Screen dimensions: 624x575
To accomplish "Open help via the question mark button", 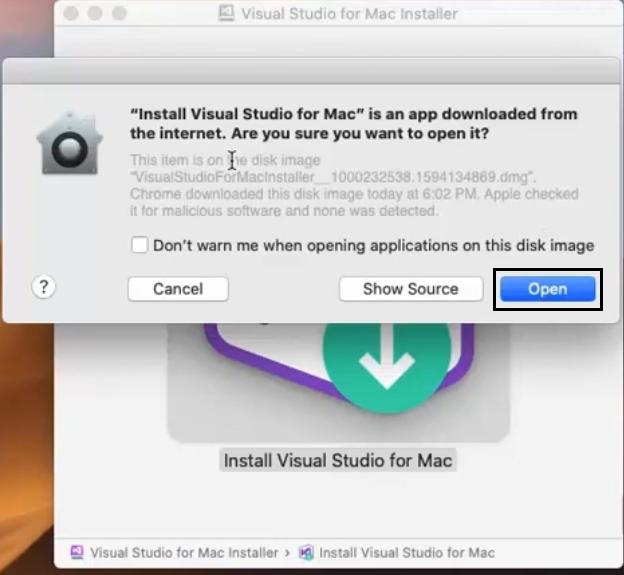I will (x=44, y=287).
